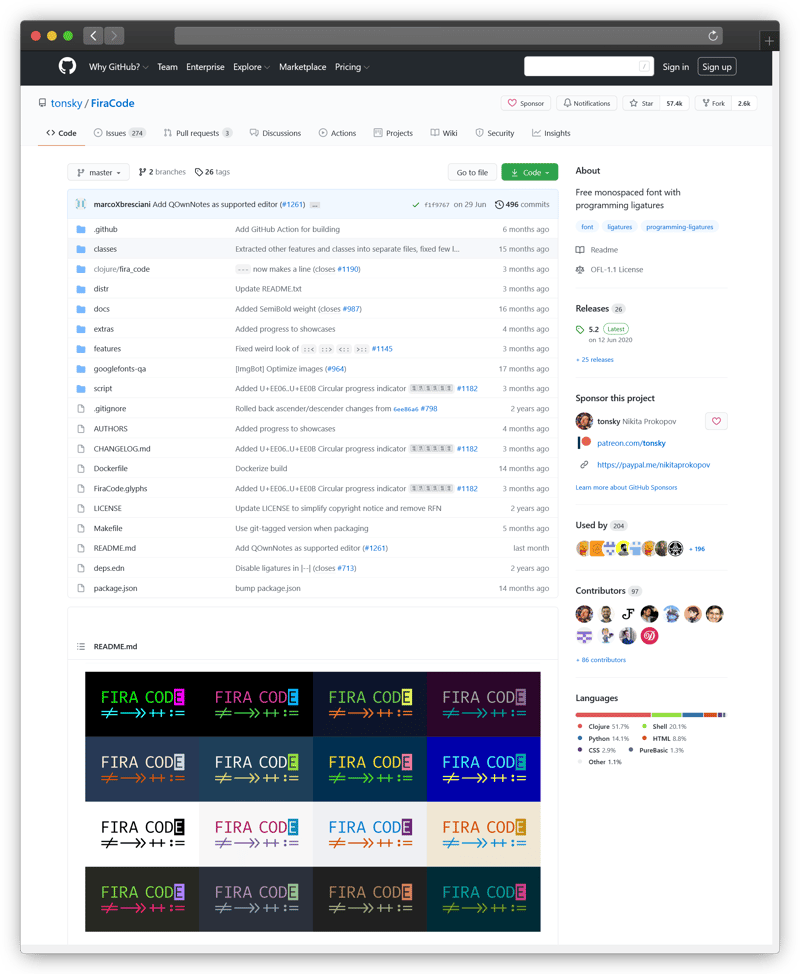The image size is (800, 974).
Task: Click the link icon beside the PayPal URL
Action: coord(584,465)
